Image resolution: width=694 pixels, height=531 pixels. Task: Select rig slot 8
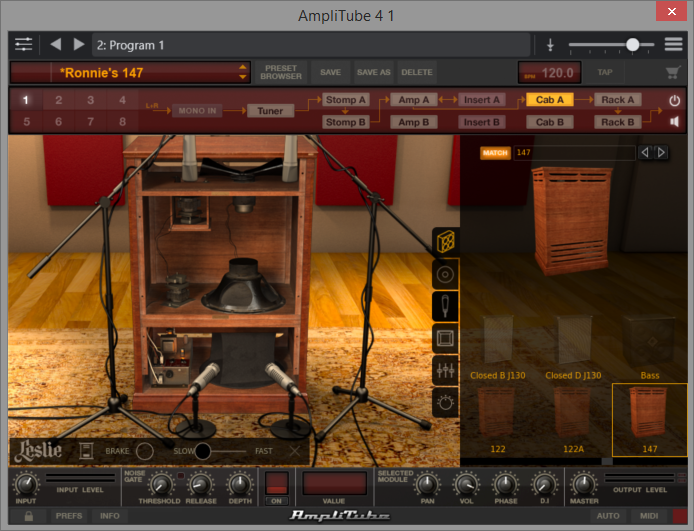(x=123, y=121)
